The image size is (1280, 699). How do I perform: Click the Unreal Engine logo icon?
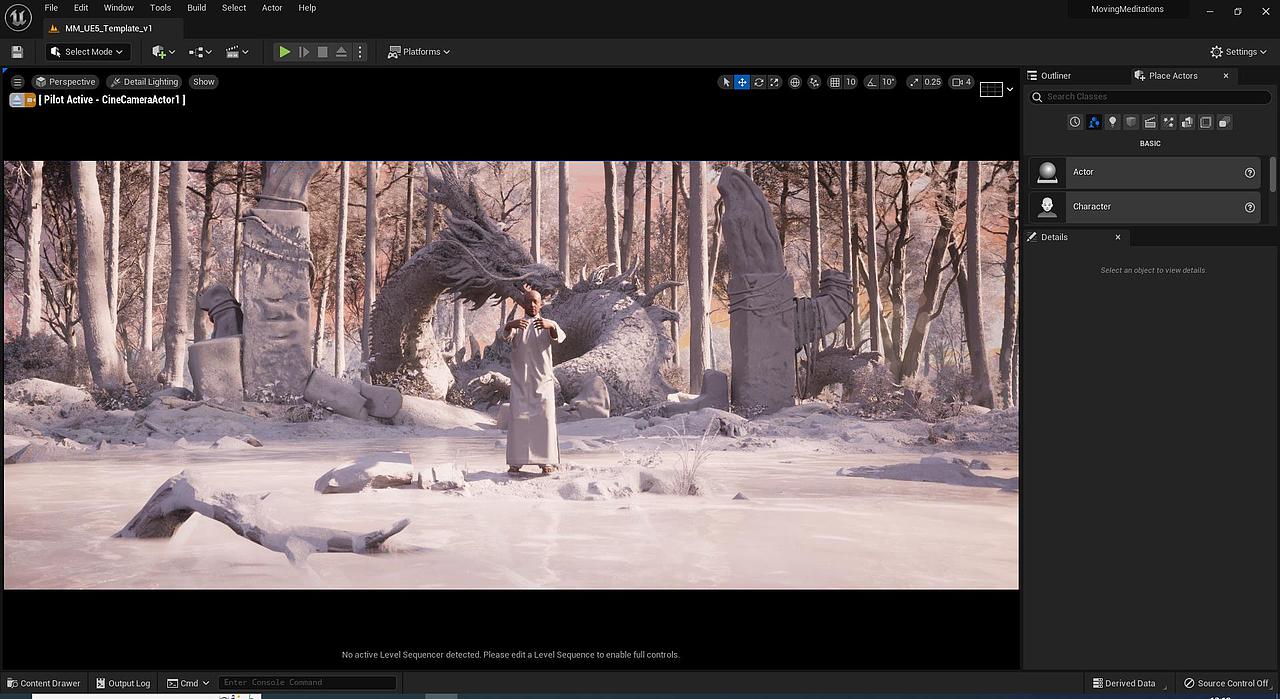pos(18,17)
